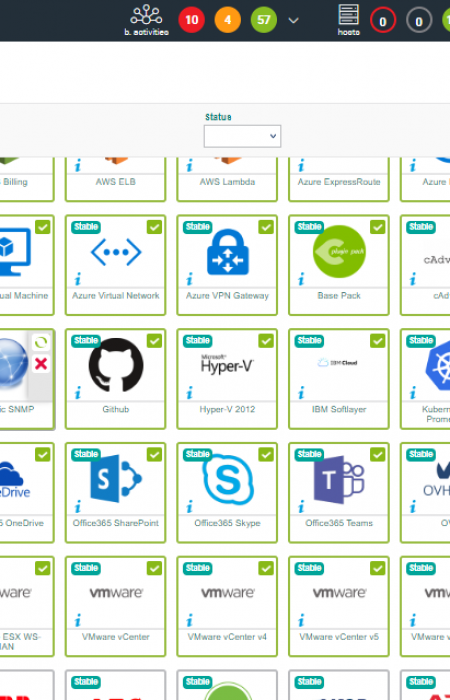This screenshot has height=700, width=450.
Task: Toggle the Github checkmark
Action: coord(154,341)
